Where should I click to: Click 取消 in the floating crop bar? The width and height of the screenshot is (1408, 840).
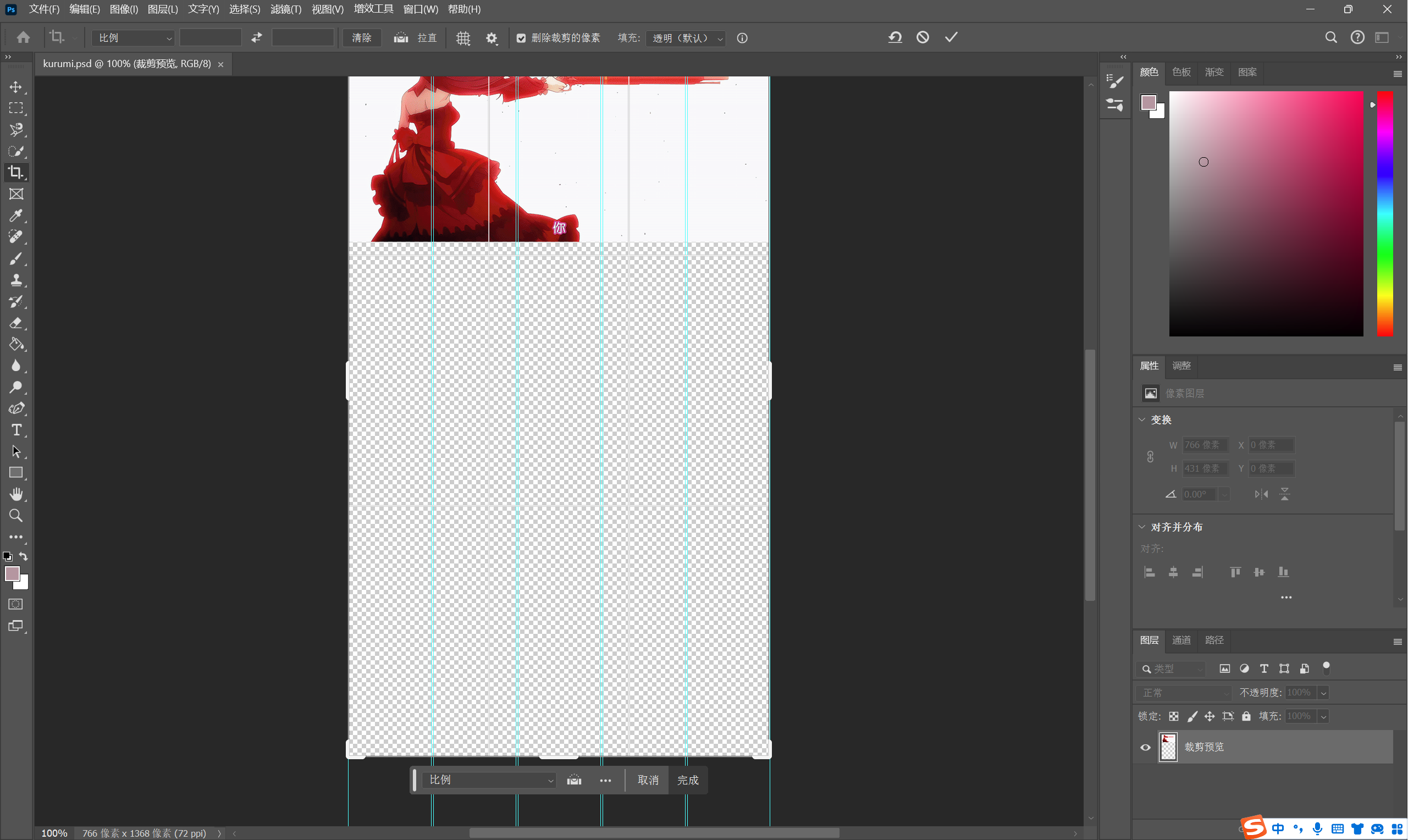point(649,780)
